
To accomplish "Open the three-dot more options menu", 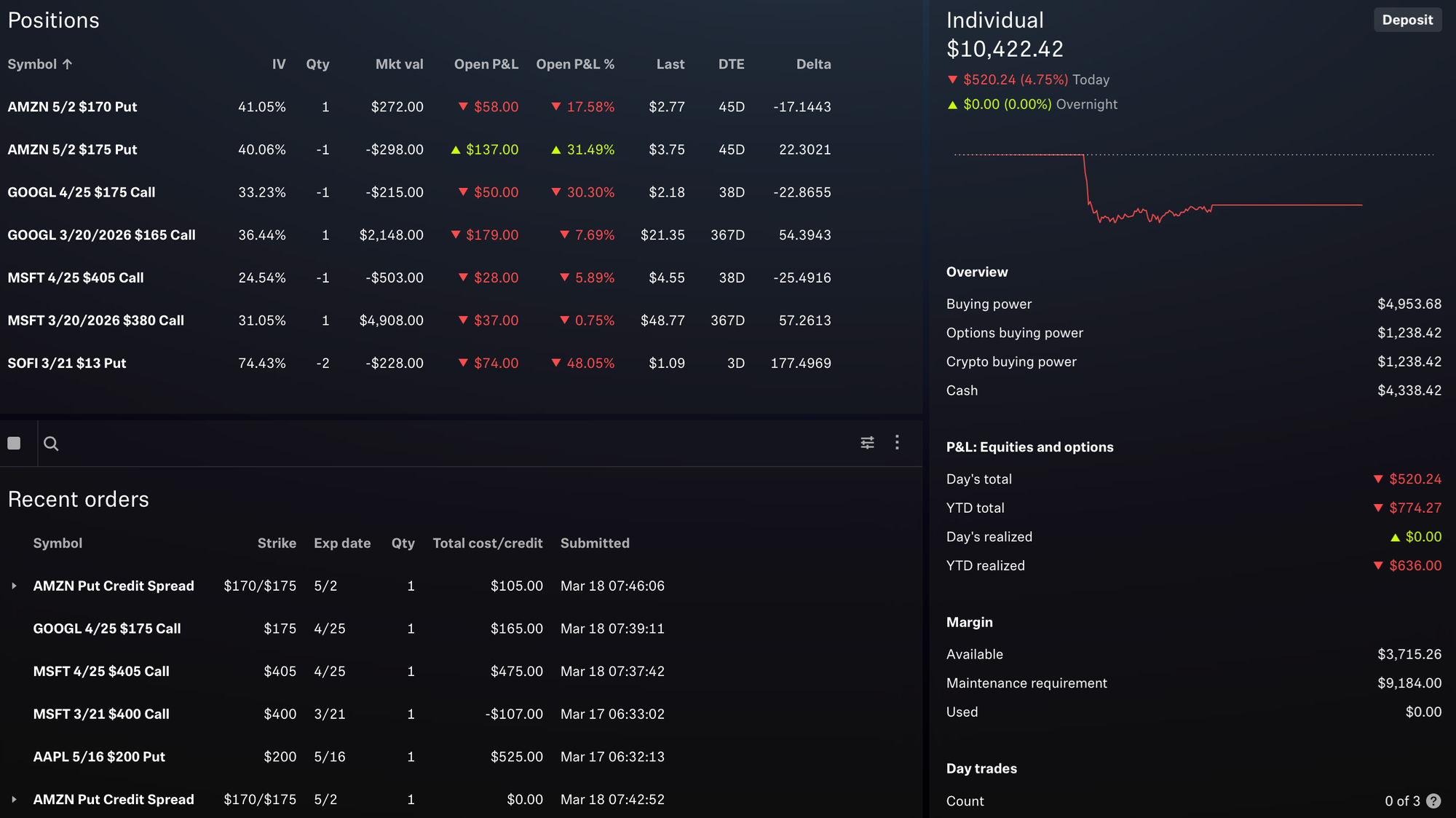I will click(897, 442).
